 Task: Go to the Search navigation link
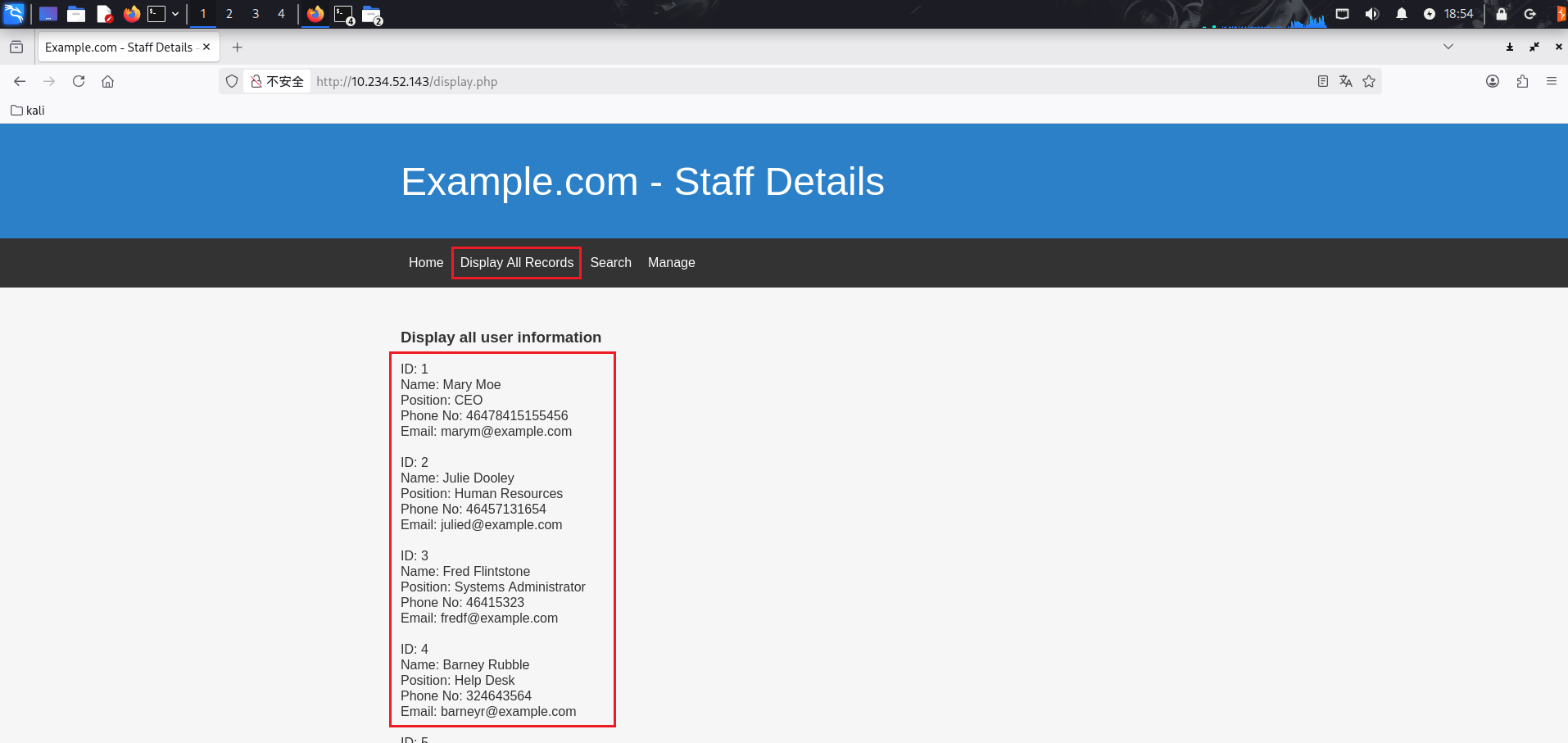click(610, 263)
